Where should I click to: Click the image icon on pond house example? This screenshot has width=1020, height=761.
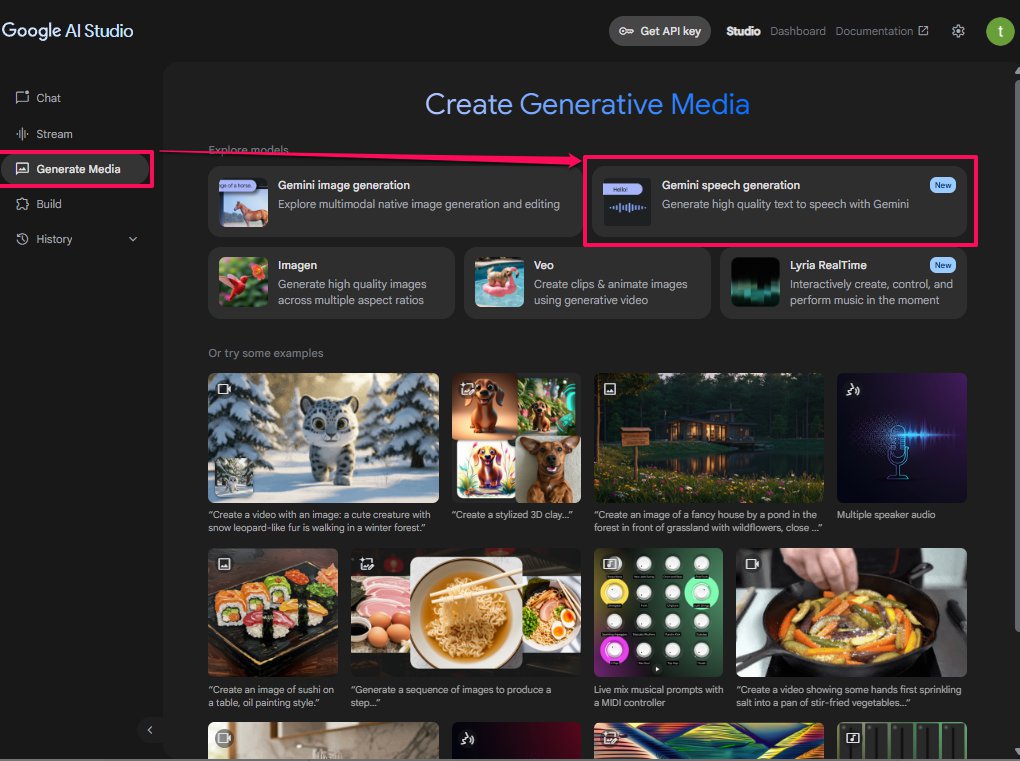tap(610, 389)
